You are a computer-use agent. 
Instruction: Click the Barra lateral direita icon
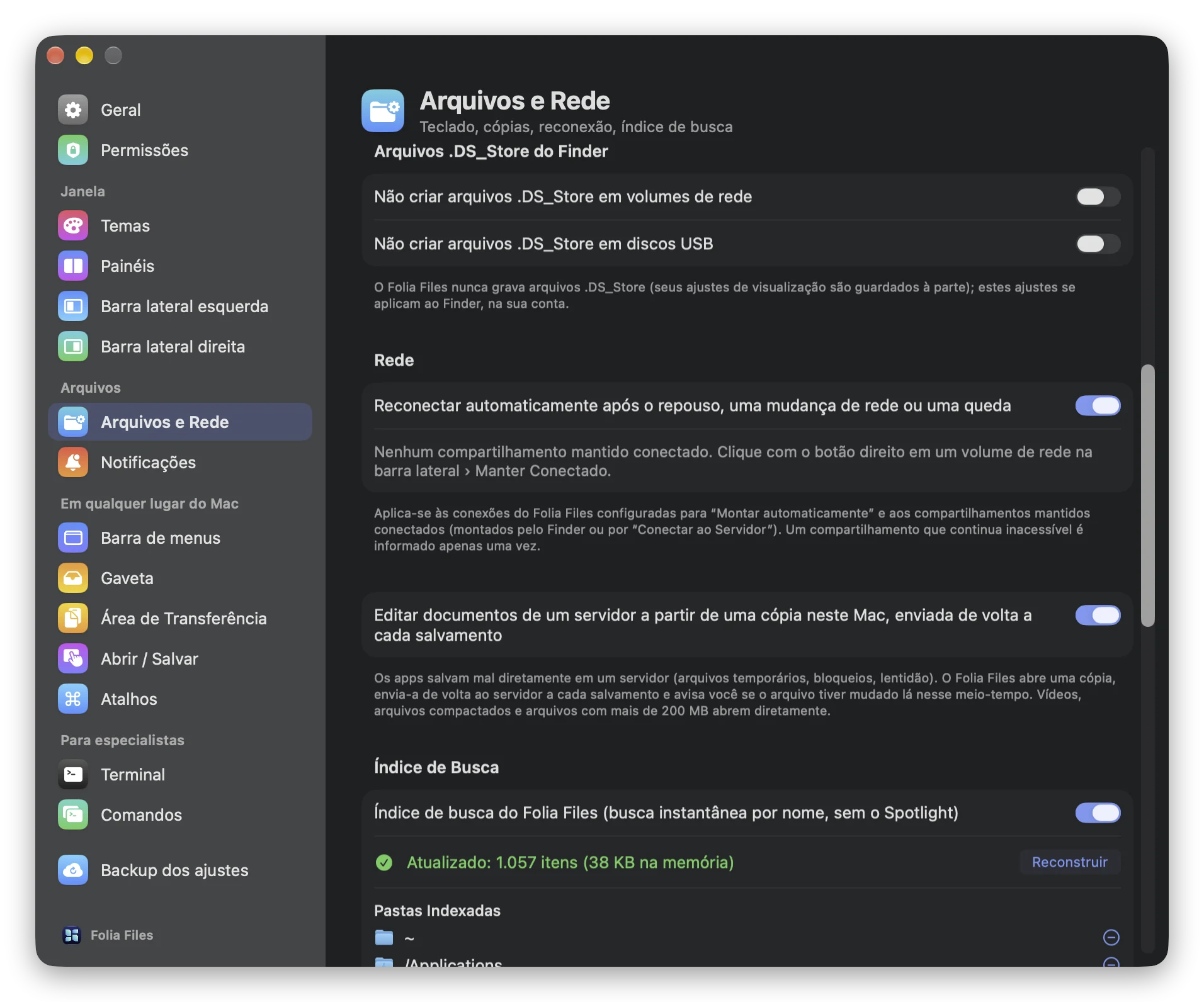[x=73, y=347]
